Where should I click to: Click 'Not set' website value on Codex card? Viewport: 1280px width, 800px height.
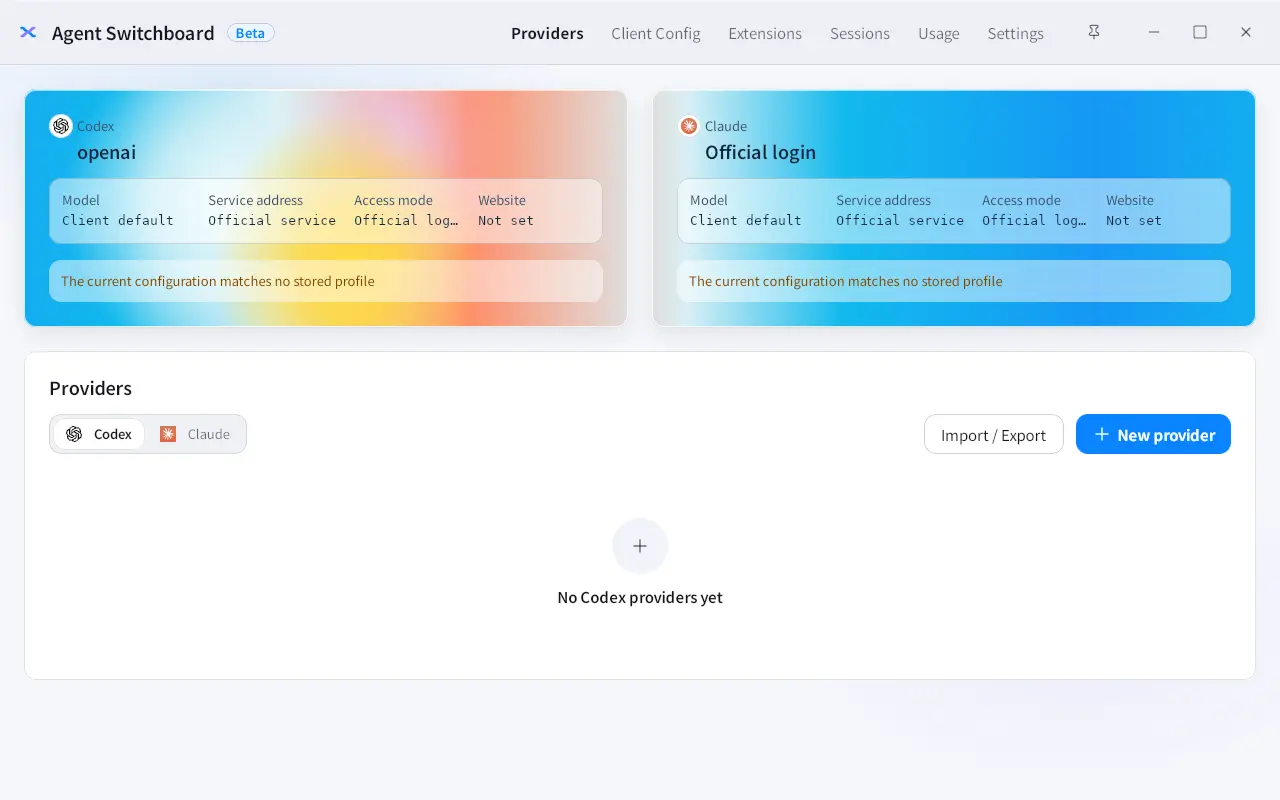click(506, 220)
